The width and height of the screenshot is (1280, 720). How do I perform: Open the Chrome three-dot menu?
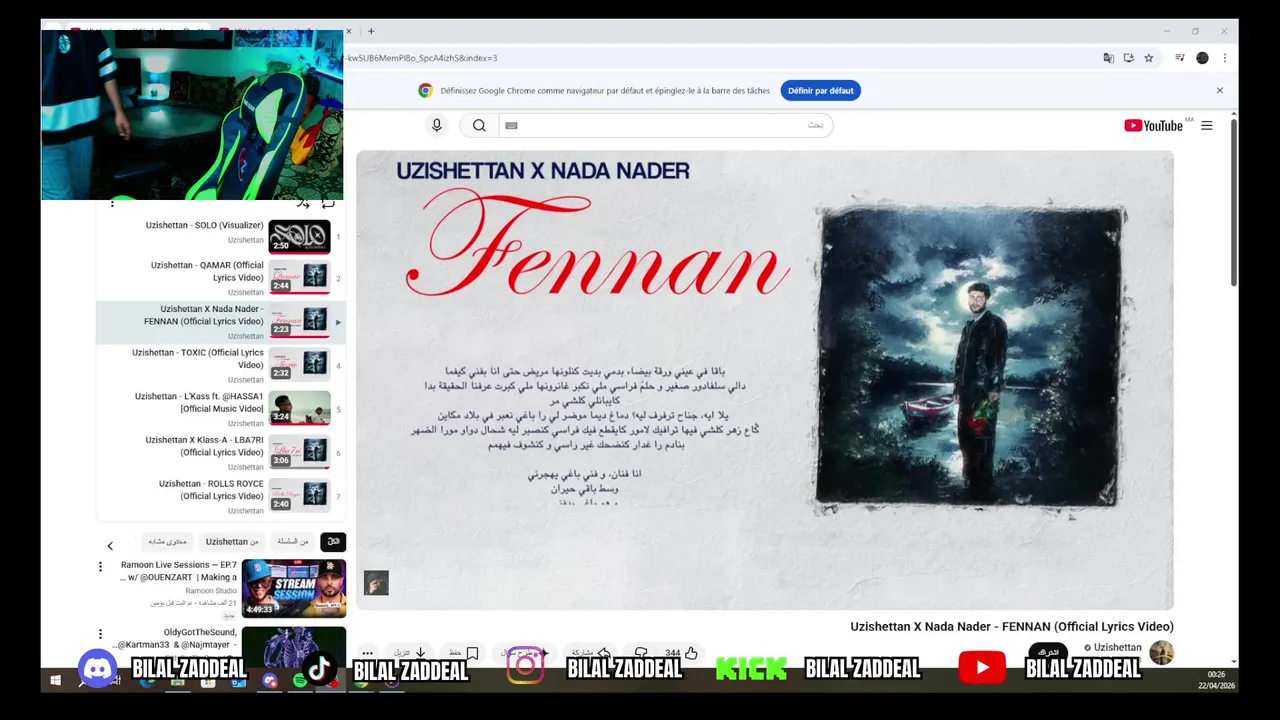[1224, 58]
